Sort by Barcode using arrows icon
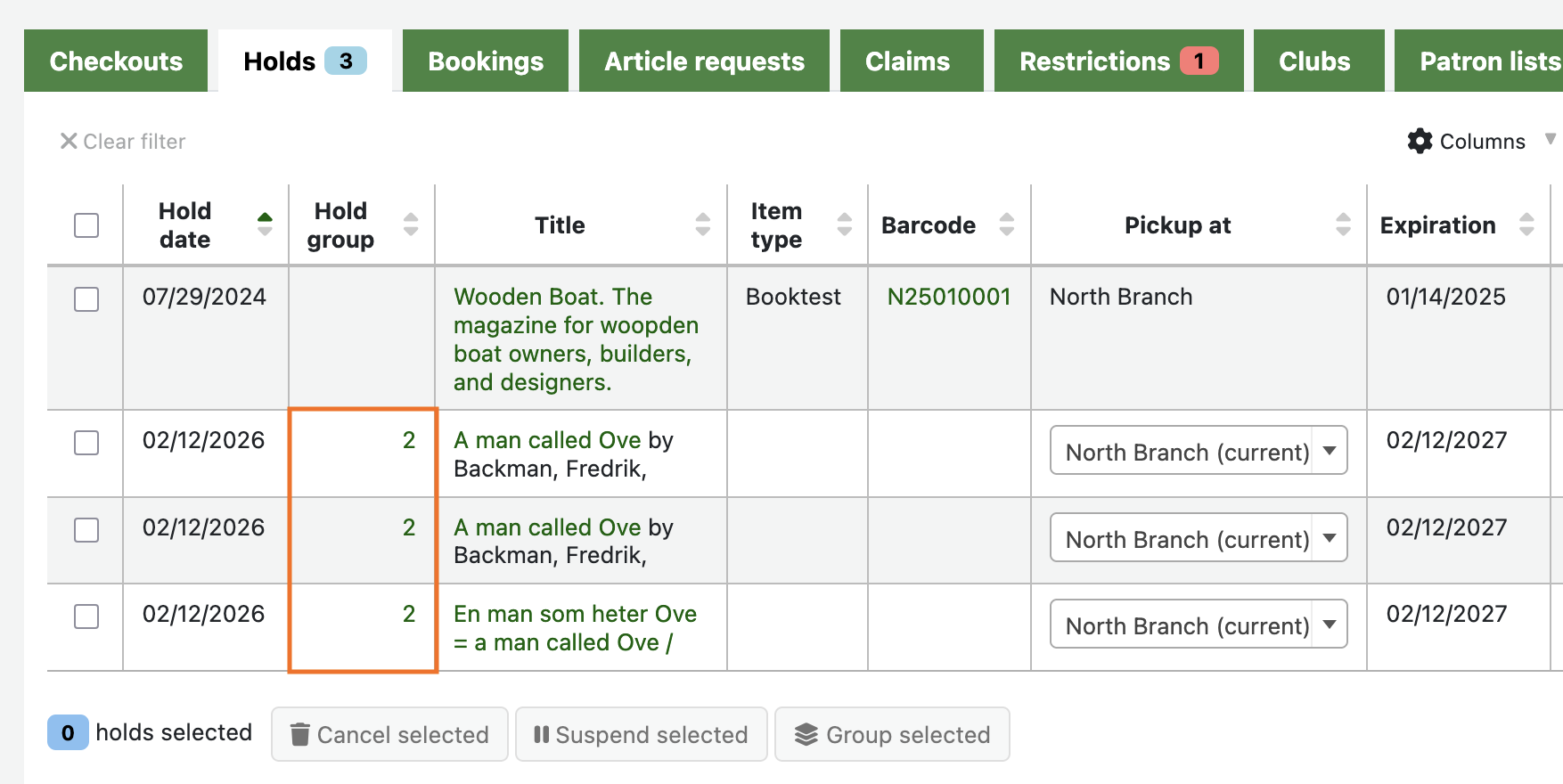 coord(1007,225)
